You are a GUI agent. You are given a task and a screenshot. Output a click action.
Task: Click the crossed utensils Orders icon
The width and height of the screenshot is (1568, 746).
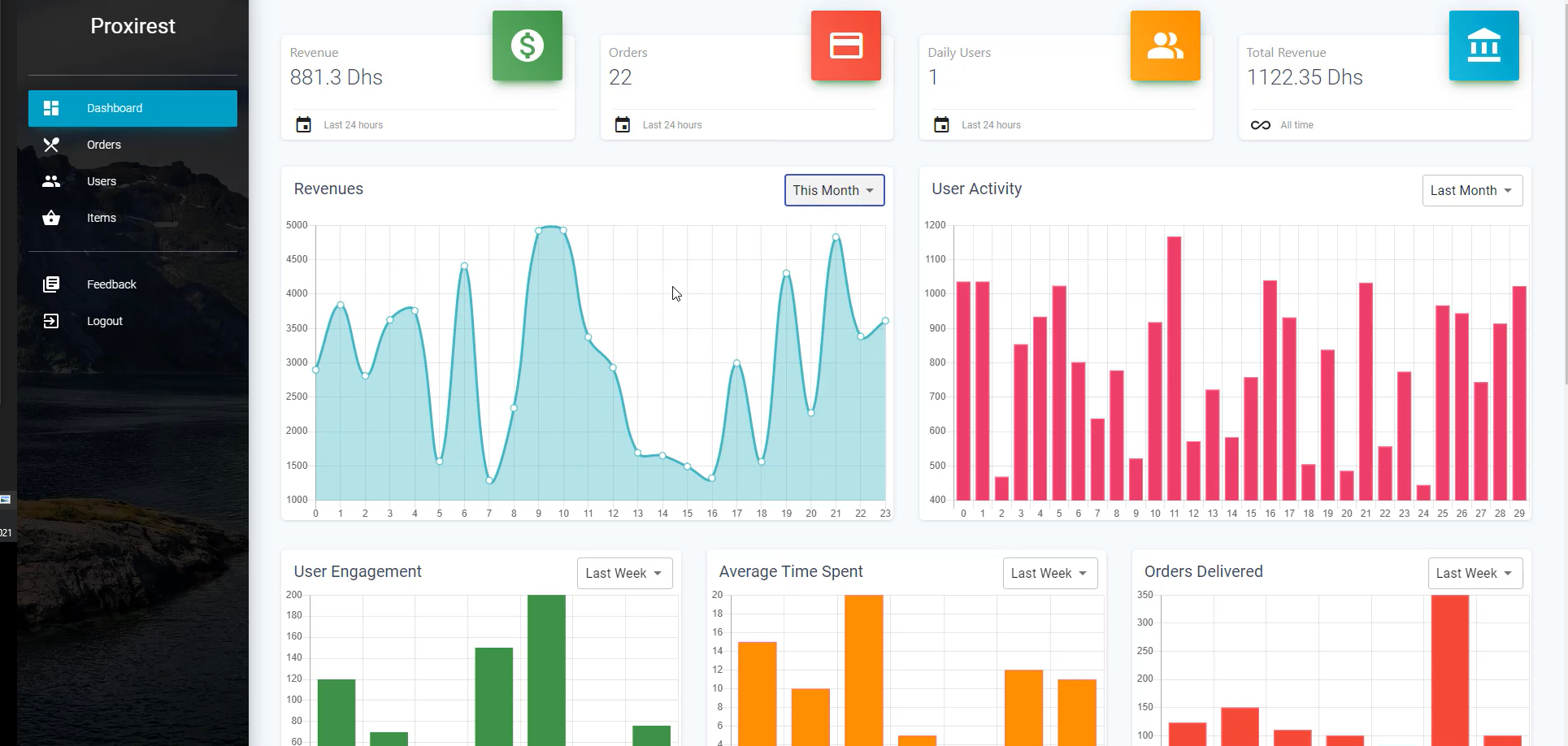point(51,145)
